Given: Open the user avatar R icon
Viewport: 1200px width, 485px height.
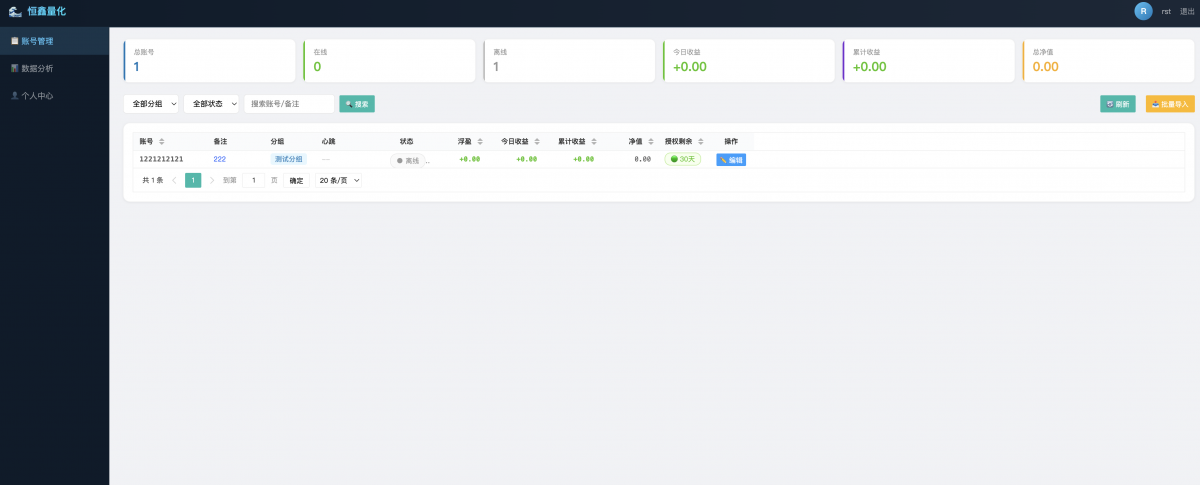Looking at the screenshot, I should click(1143, 11).
